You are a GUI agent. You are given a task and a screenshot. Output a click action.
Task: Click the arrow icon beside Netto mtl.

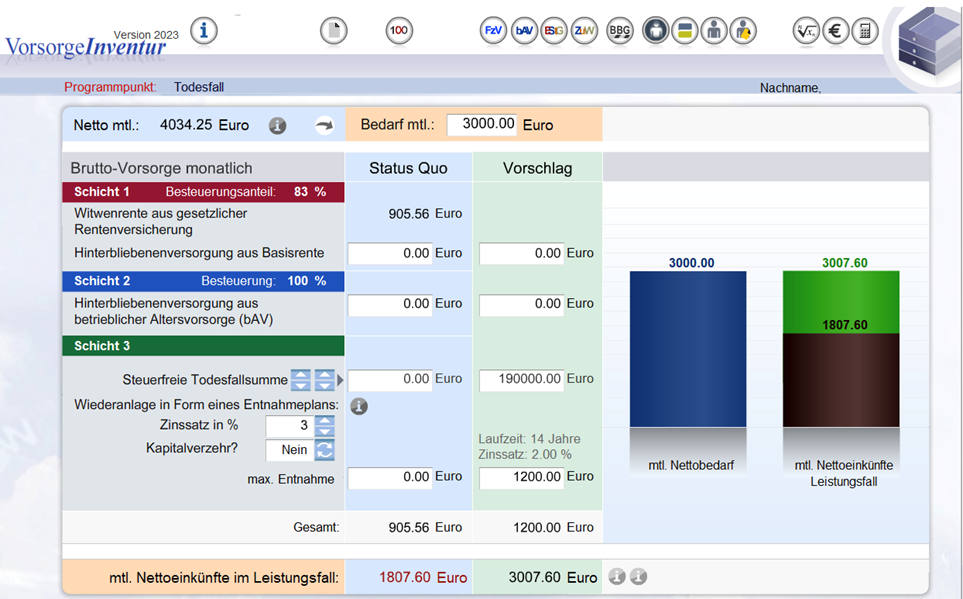324,126
